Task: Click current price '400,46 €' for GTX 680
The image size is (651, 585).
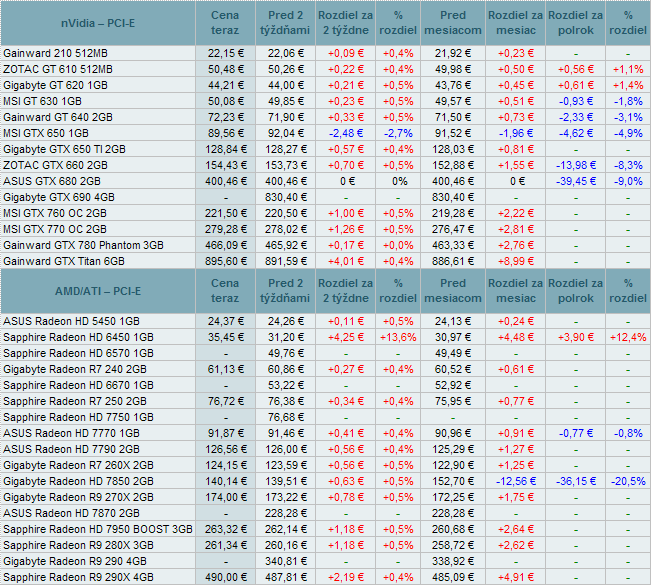Action: pos(225,181)
